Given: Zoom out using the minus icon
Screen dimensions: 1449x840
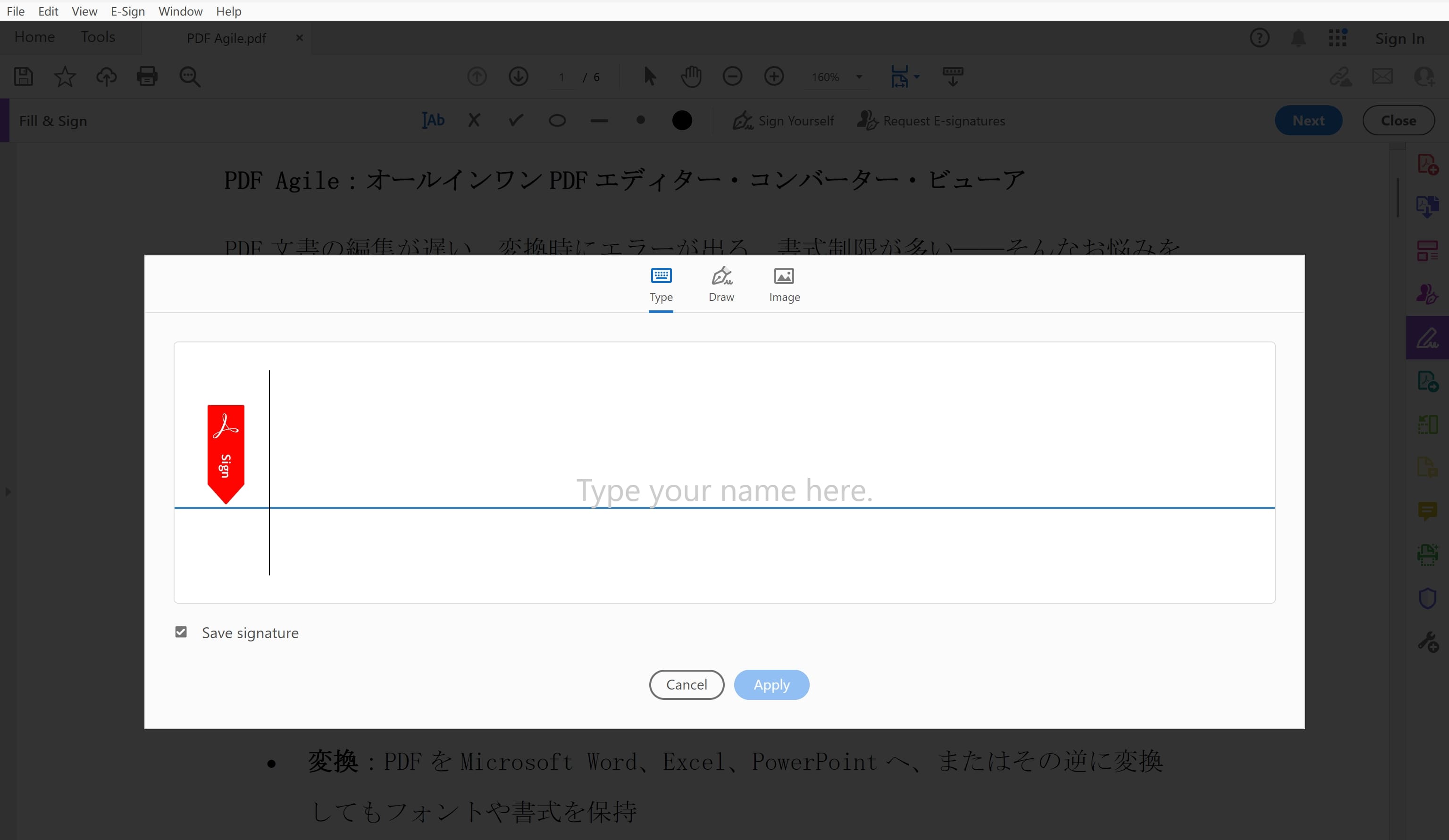Looking at the screenshot, I should tap(733, 76).
